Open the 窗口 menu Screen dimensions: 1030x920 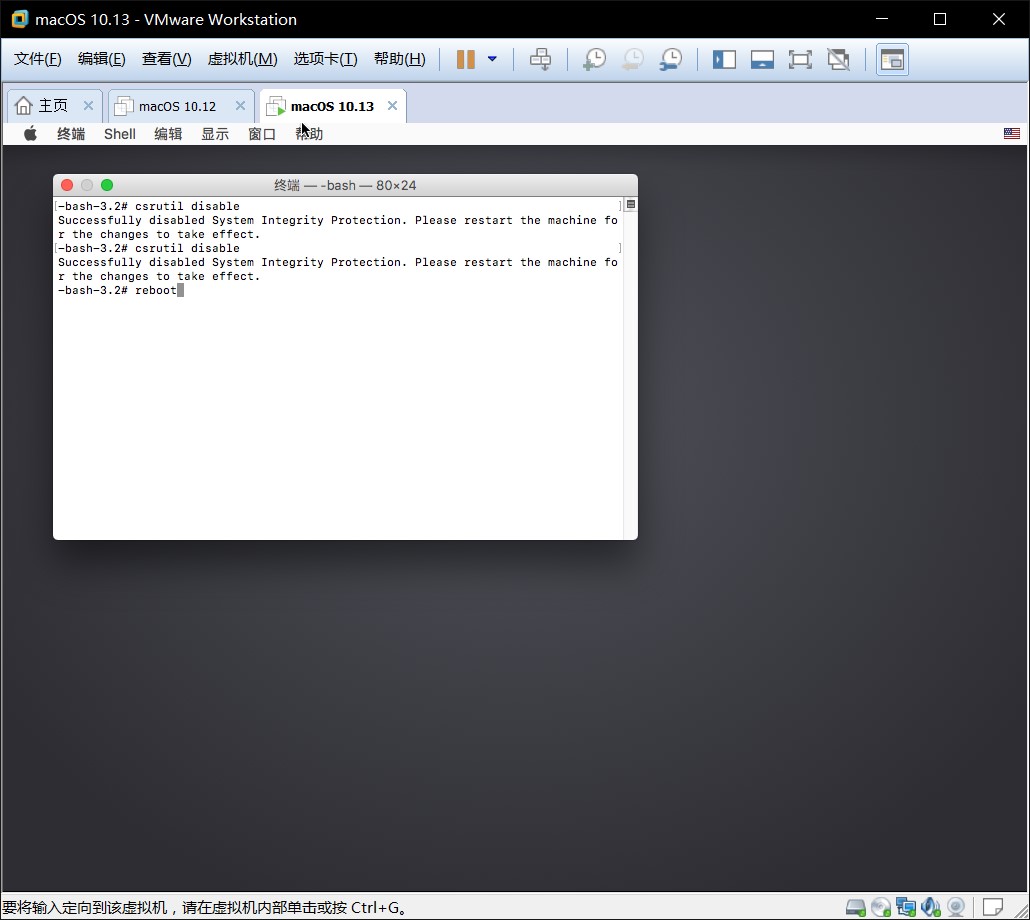pos(262,134)
